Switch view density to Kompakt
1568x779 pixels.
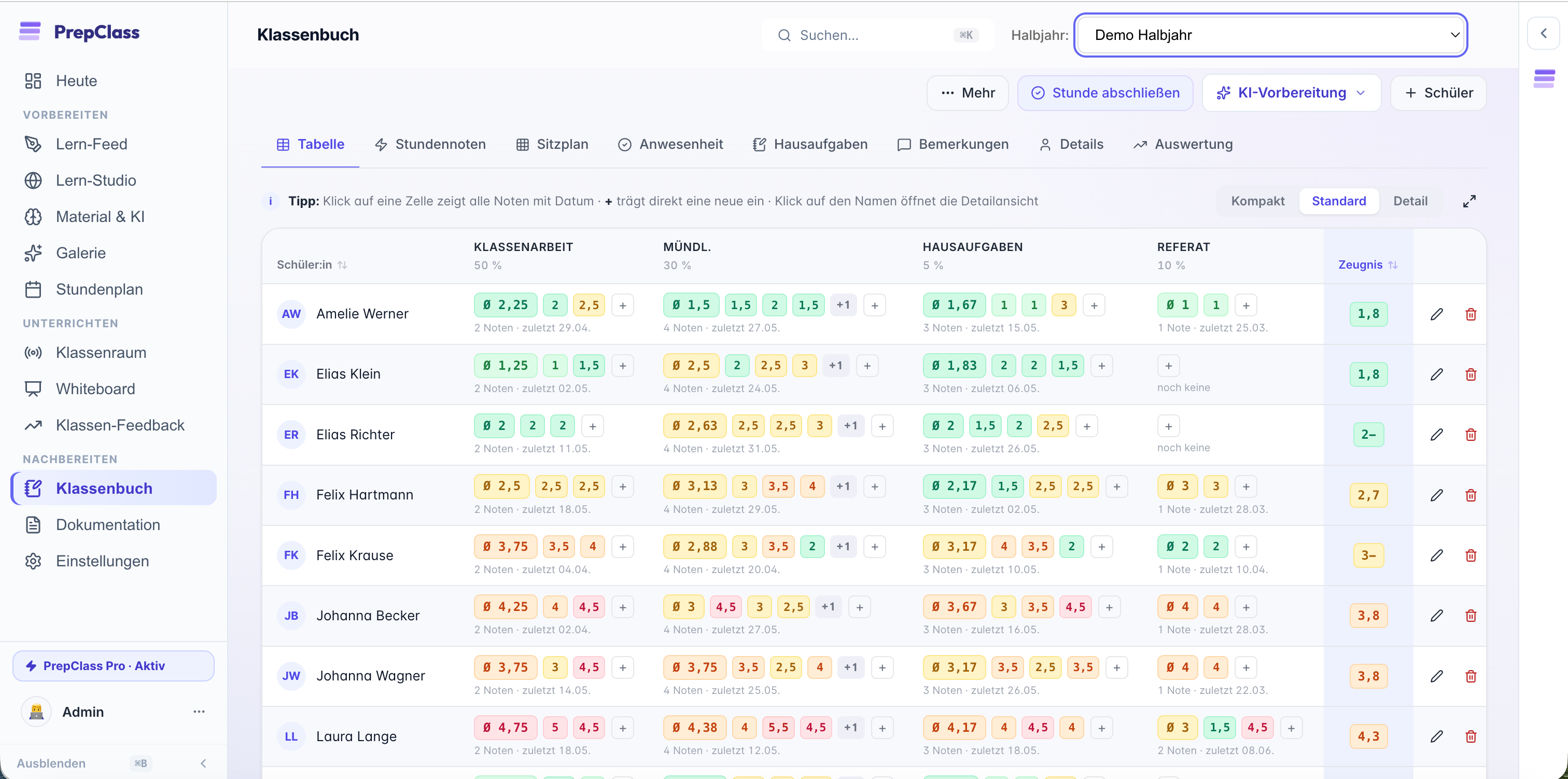[x=1257, y=201]
